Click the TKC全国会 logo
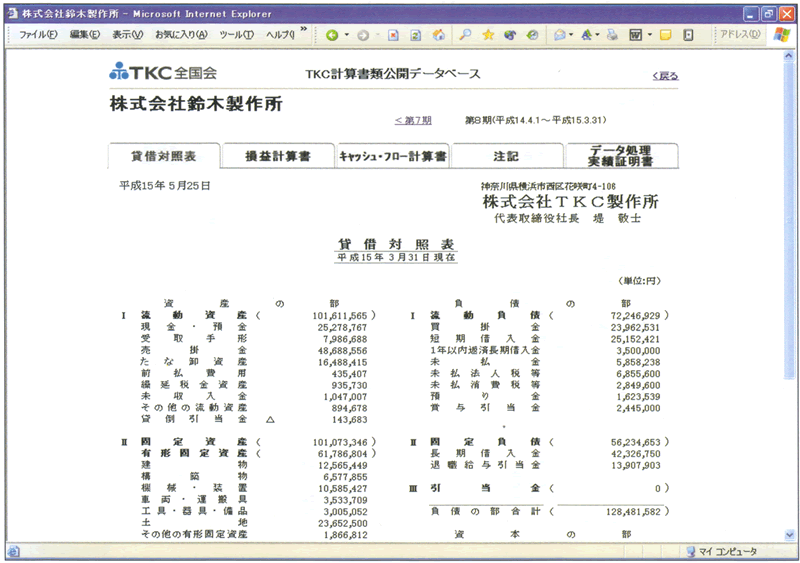This screenshot has height=563, width=800. pos(163,71)
